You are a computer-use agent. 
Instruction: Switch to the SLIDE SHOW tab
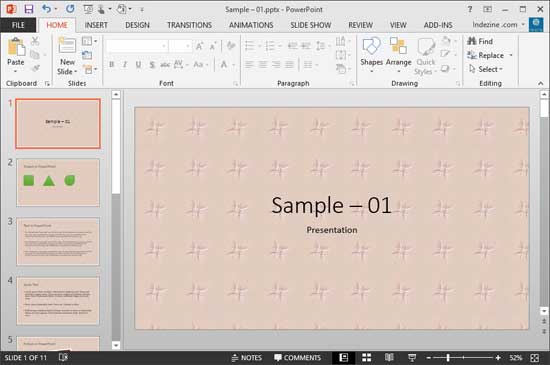click(x=311, y=25)
